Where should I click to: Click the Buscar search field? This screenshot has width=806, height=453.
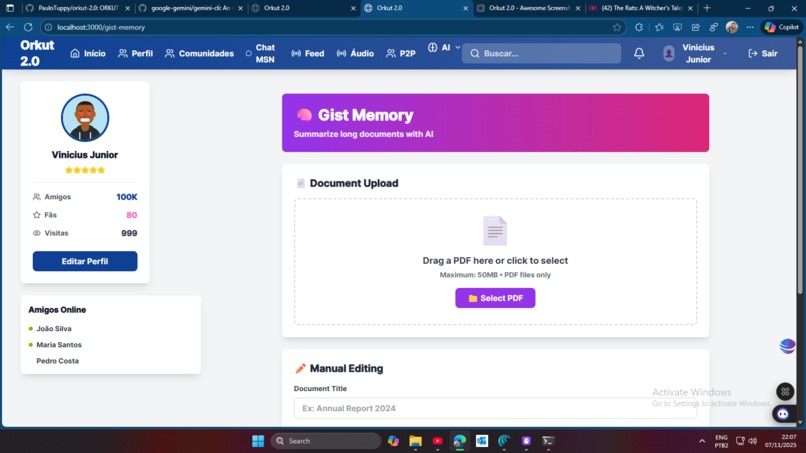point(541,53)
